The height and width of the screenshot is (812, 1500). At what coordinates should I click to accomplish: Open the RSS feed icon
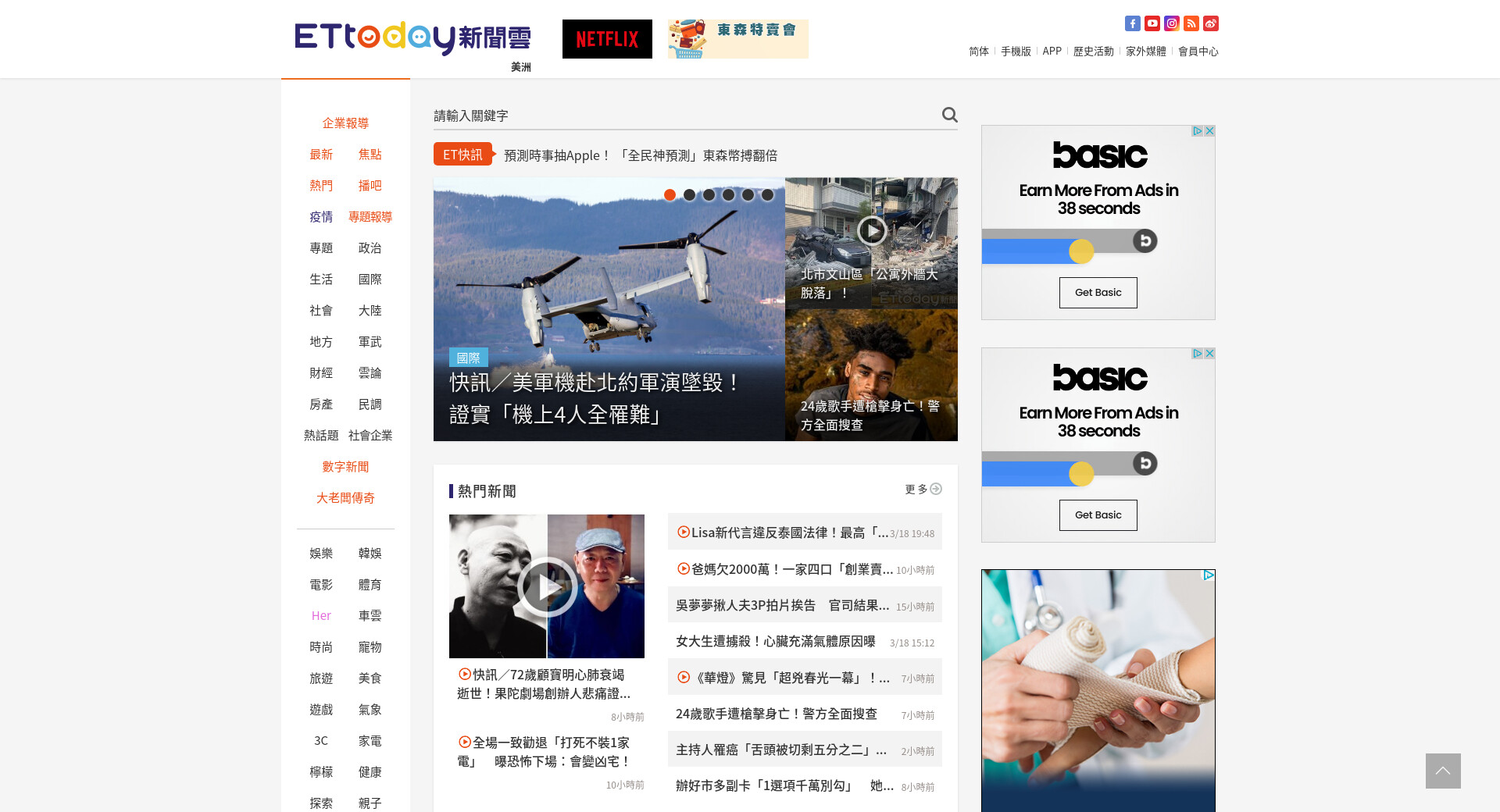1191,23
